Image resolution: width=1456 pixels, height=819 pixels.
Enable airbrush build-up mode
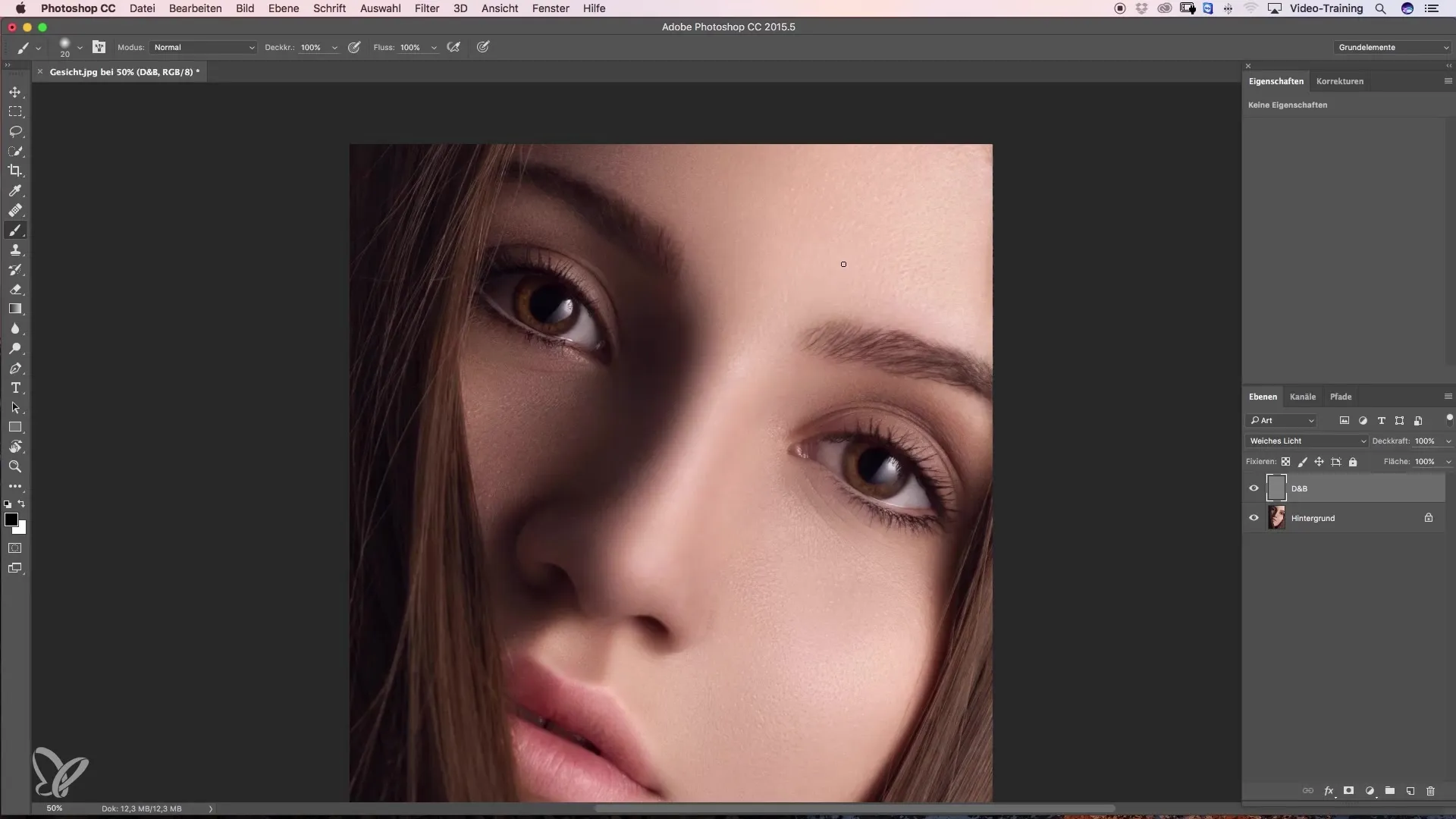pos(454,47)
